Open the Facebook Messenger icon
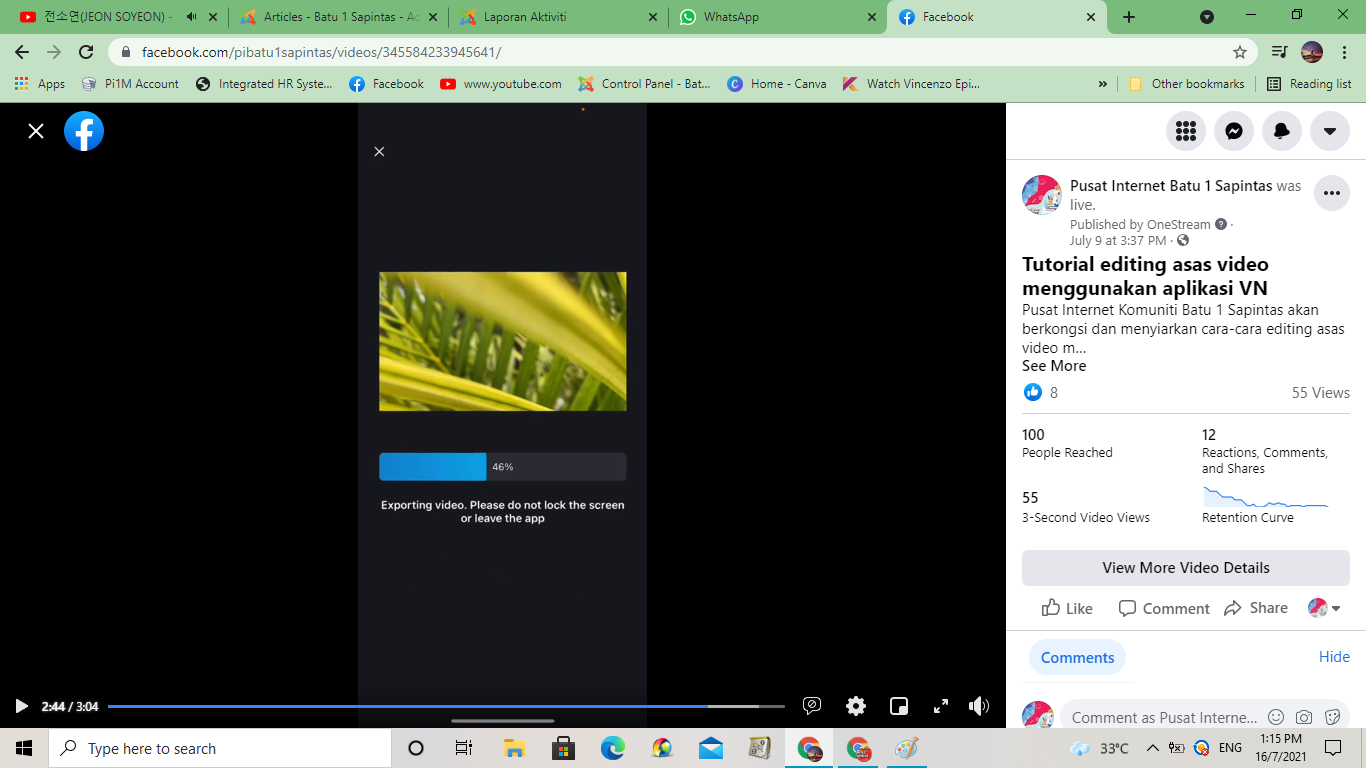The image size is (1366, 768). click(1234, 131)
